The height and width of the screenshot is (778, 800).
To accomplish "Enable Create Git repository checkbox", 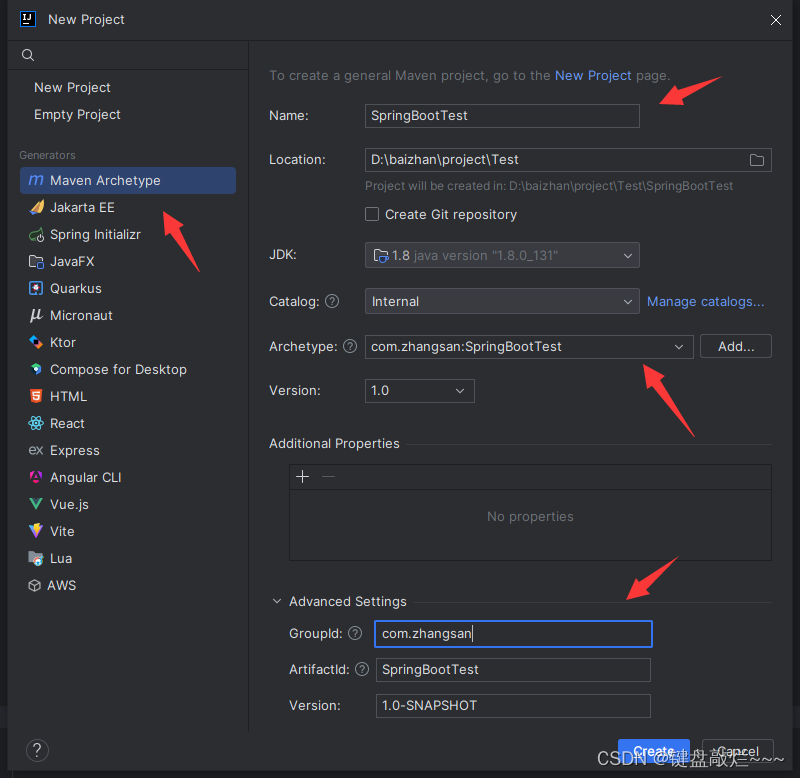I will coord(372,214).
